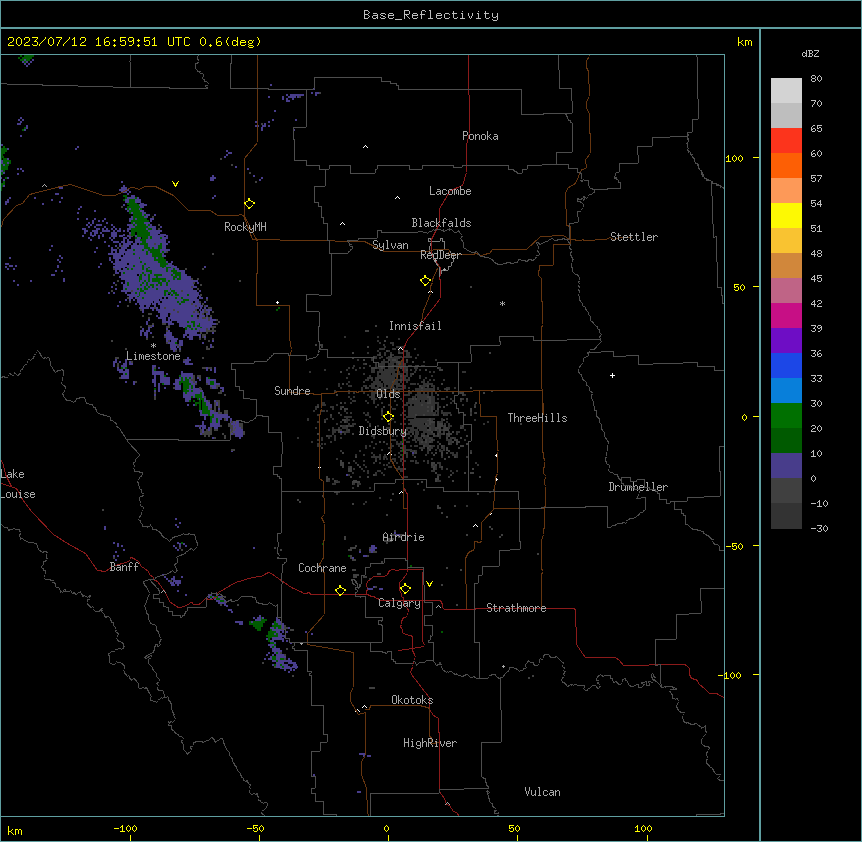Select the bright green 30-20 dBZ legend band
Screen dimensions: 862x842
(786, 416)
